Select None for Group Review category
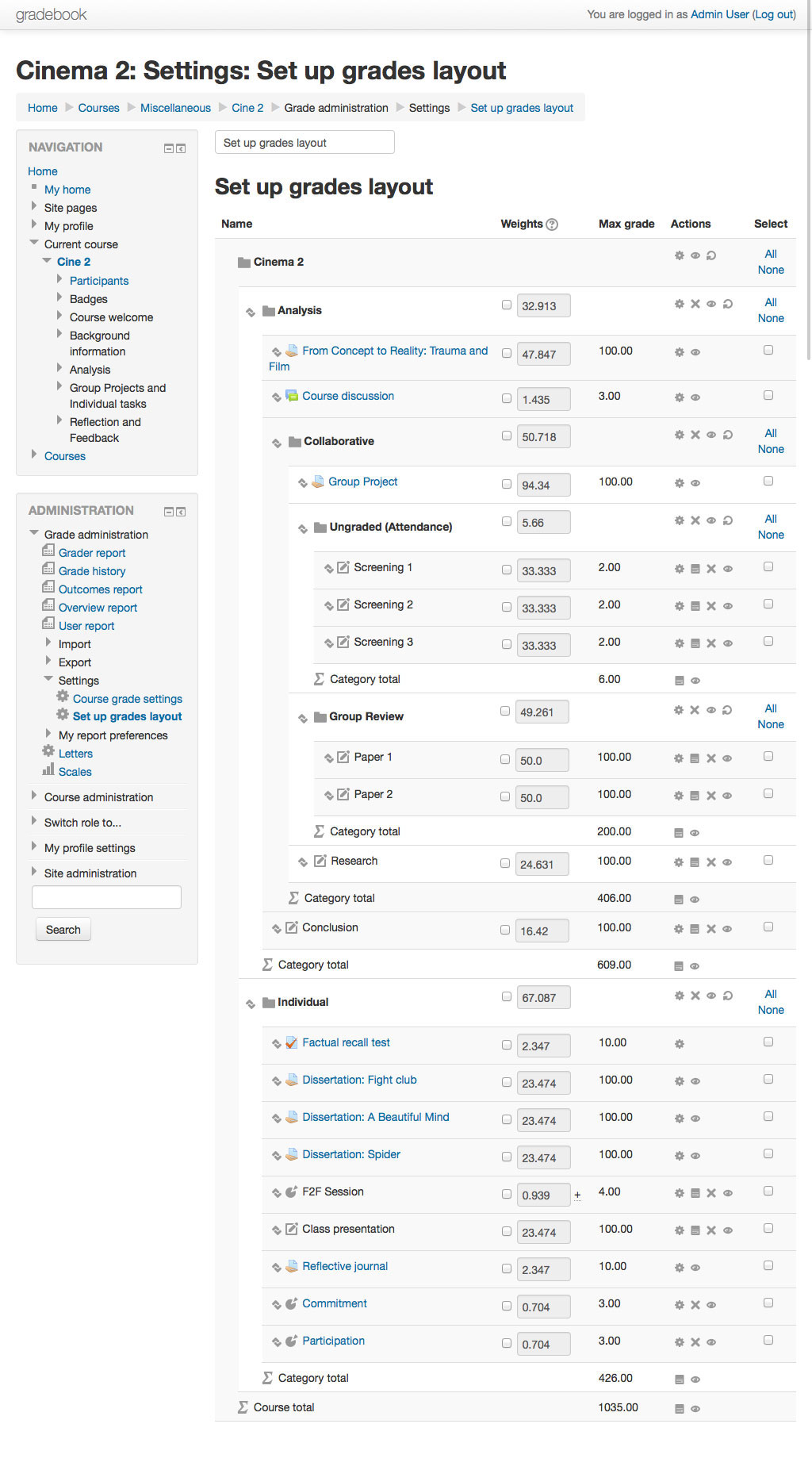812x1466 pixels. pyautogui.click(x=771, y=724)
